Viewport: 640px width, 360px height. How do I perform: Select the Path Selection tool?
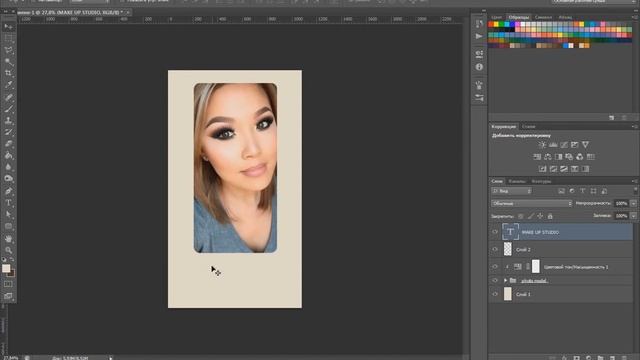(x=9, y=214)
